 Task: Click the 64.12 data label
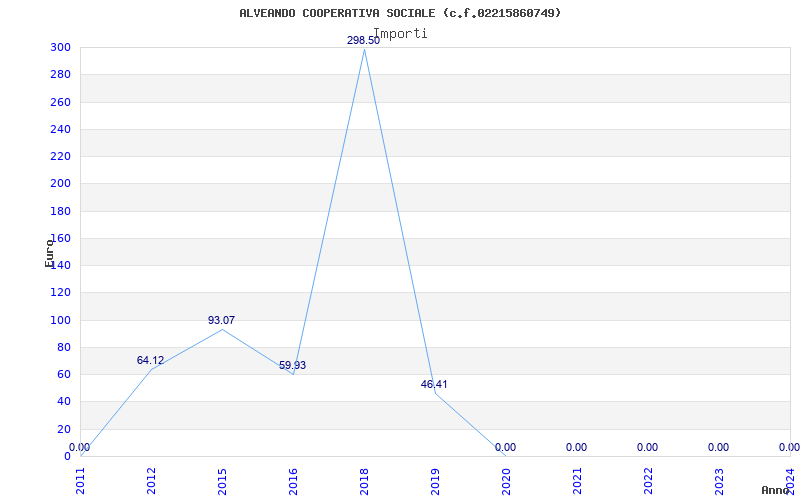tap(151, 360)
